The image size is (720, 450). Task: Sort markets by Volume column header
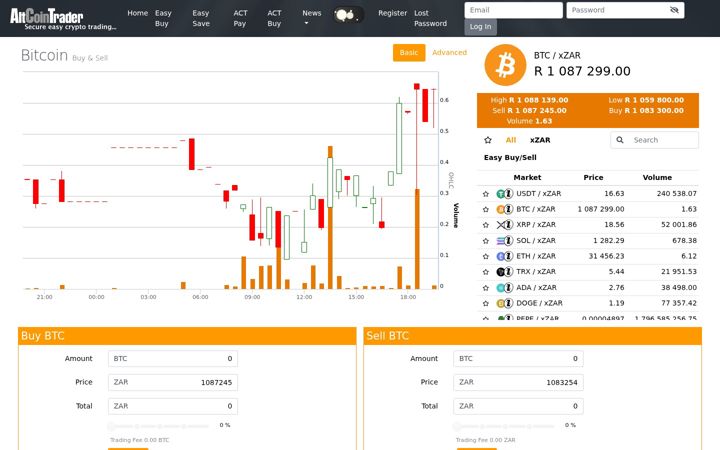click(657, 177)
